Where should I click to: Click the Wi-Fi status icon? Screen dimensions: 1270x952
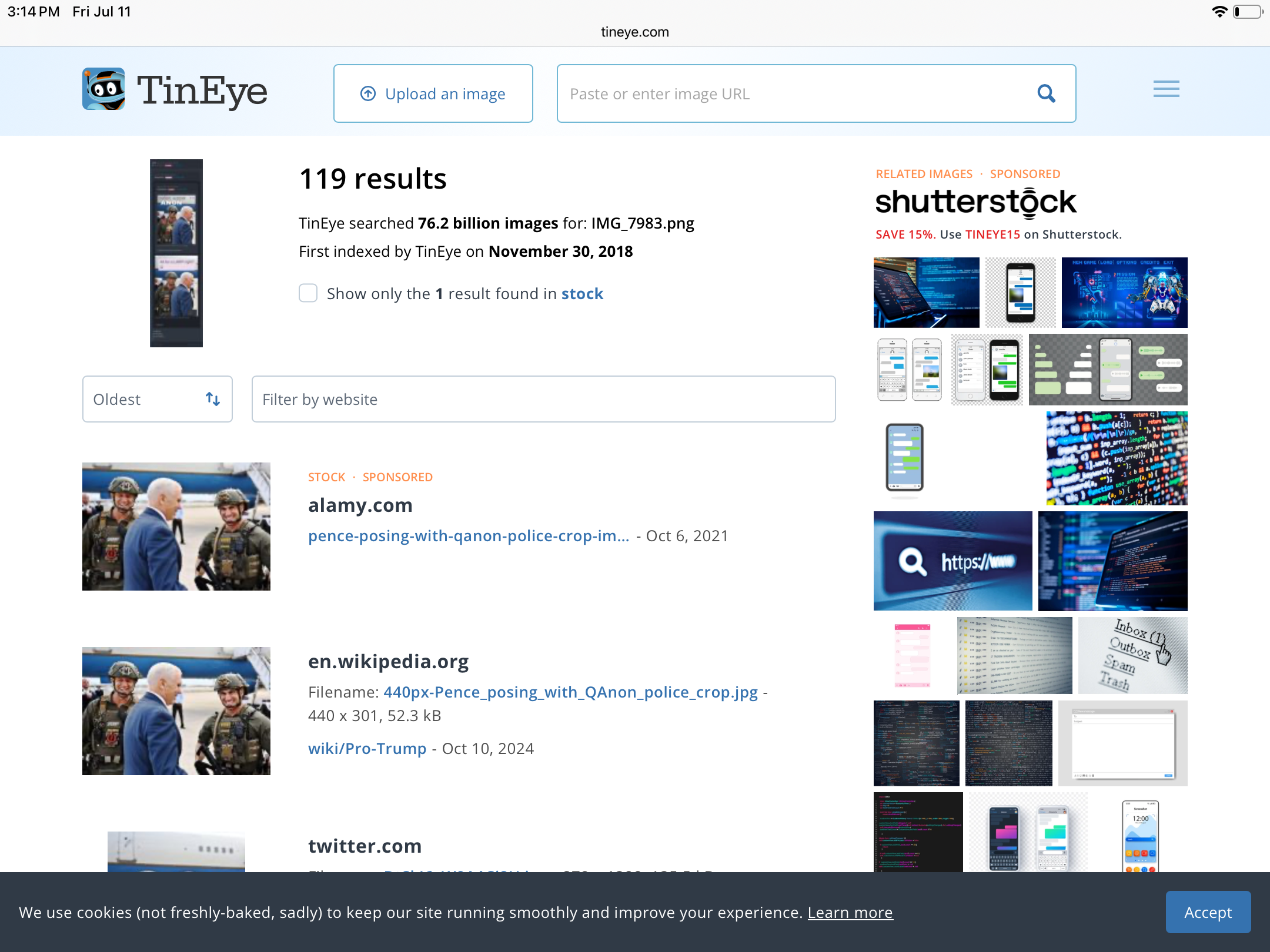[1220, 12]
